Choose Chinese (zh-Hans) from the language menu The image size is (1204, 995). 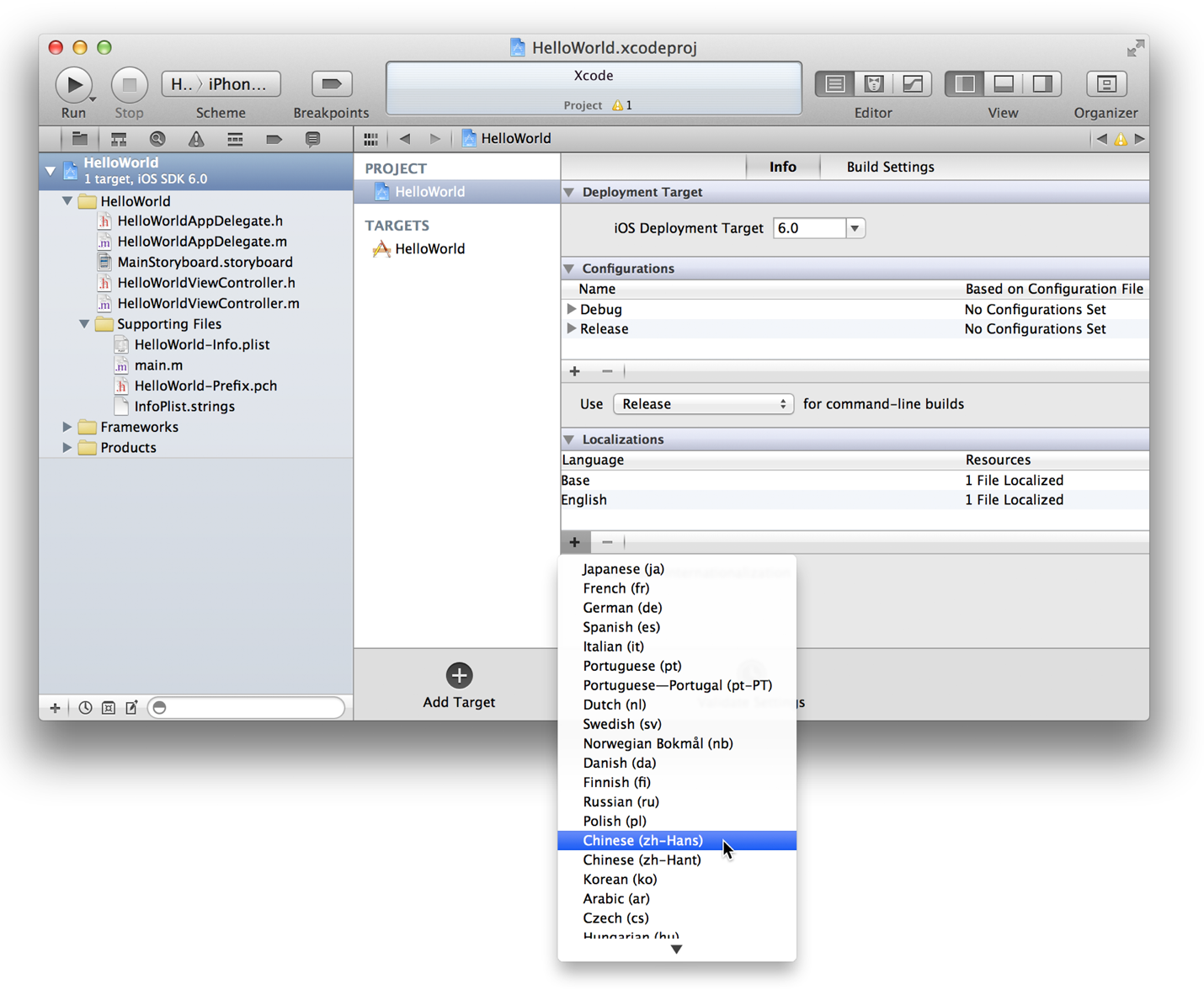642,840
